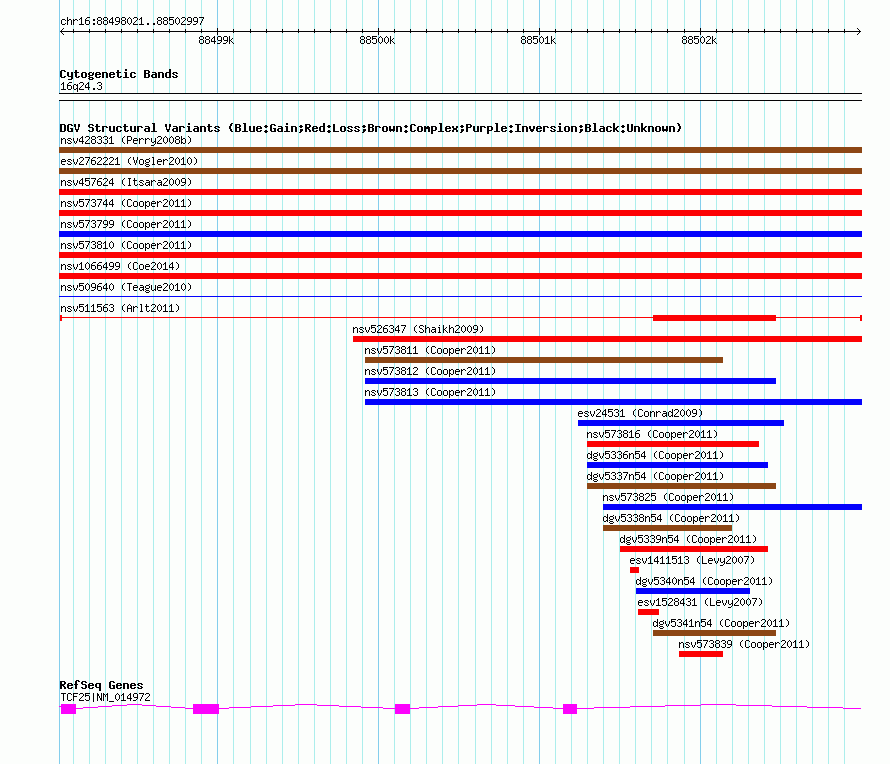Open nsv1066499 (Coe2014) variant label

tap(120, 266)
